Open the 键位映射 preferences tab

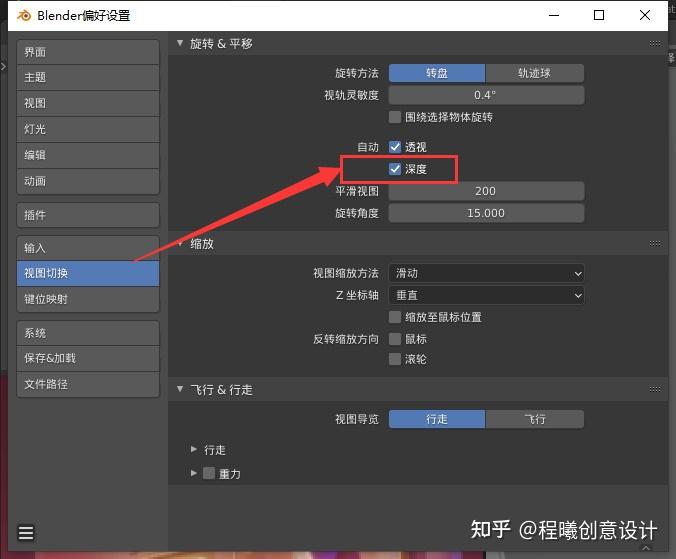click(x=88, y=299)
